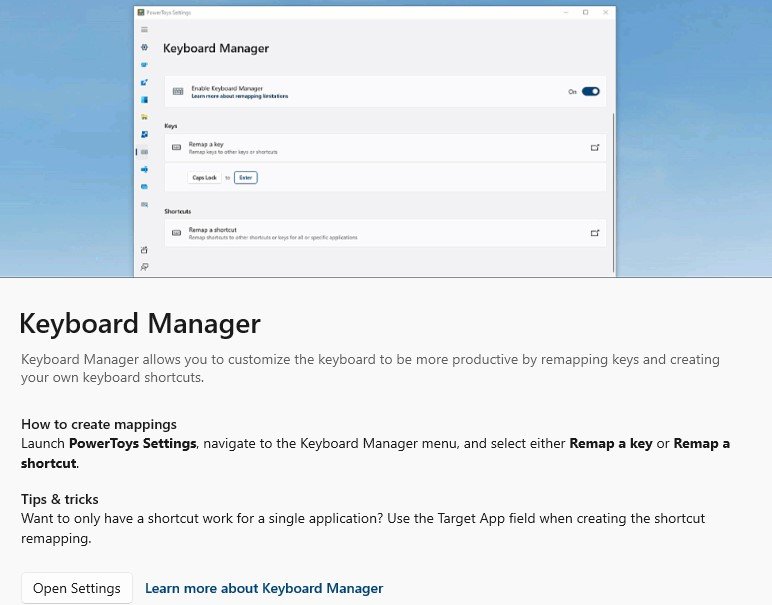Click the Give feedback icon at sidebar bottom
The image size is (772, 605).
(144, 267)
